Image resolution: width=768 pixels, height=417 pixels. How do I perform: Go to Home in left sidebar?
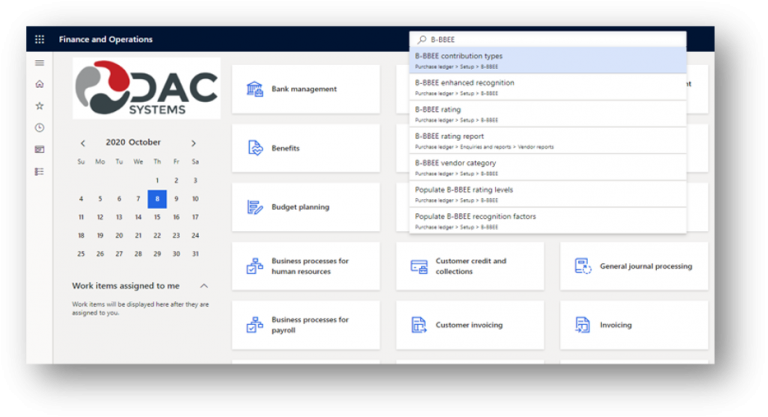40,84
